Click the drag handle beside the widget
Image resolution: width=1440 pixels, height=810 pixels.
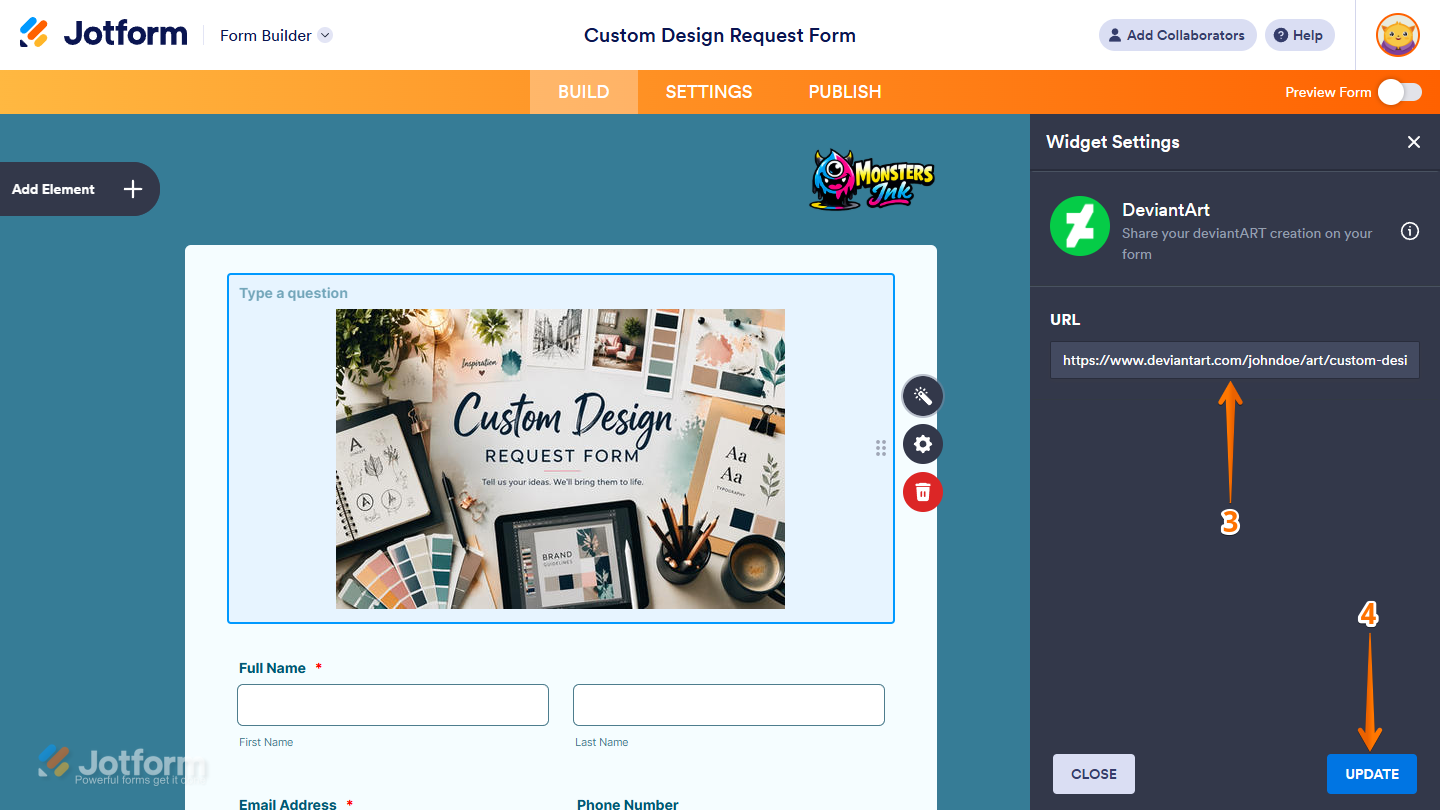[x=881, y=448]
